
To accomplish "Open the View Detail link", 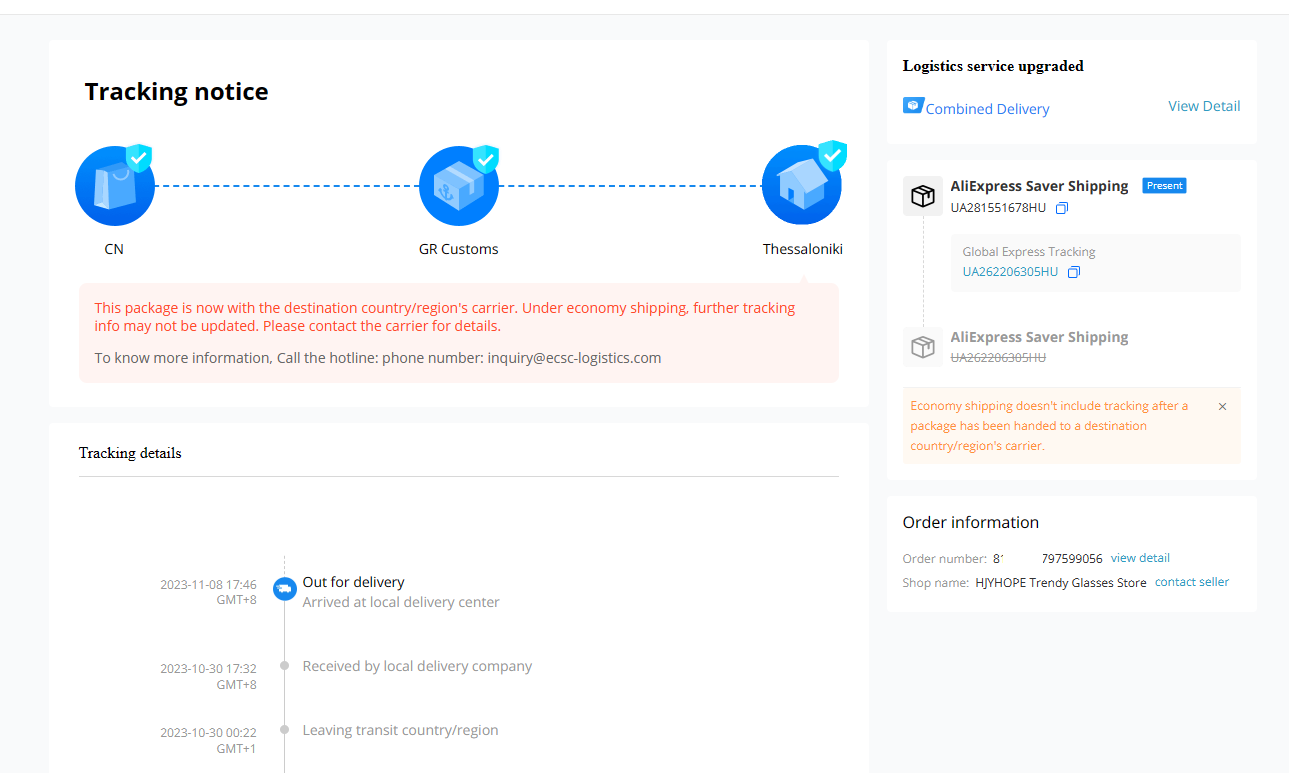I will click(x=1204, y=106).
